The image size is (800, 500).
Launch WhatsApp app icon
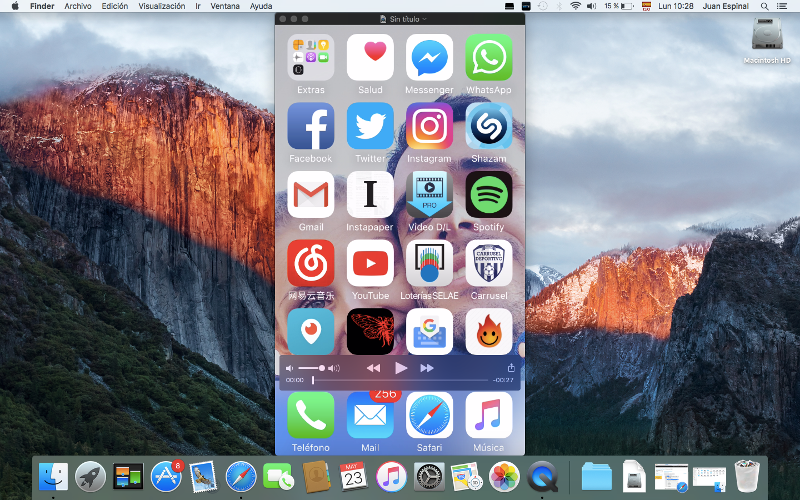pyautogui.click(x=489, y=57)
